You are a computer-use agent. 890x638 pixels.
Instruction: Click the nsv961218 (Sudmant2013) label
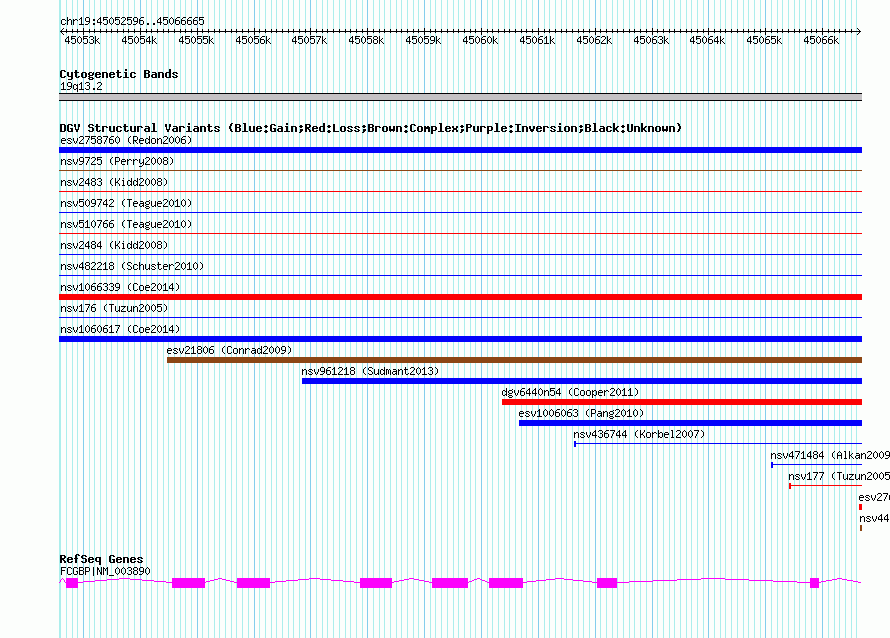coord(370,372)
